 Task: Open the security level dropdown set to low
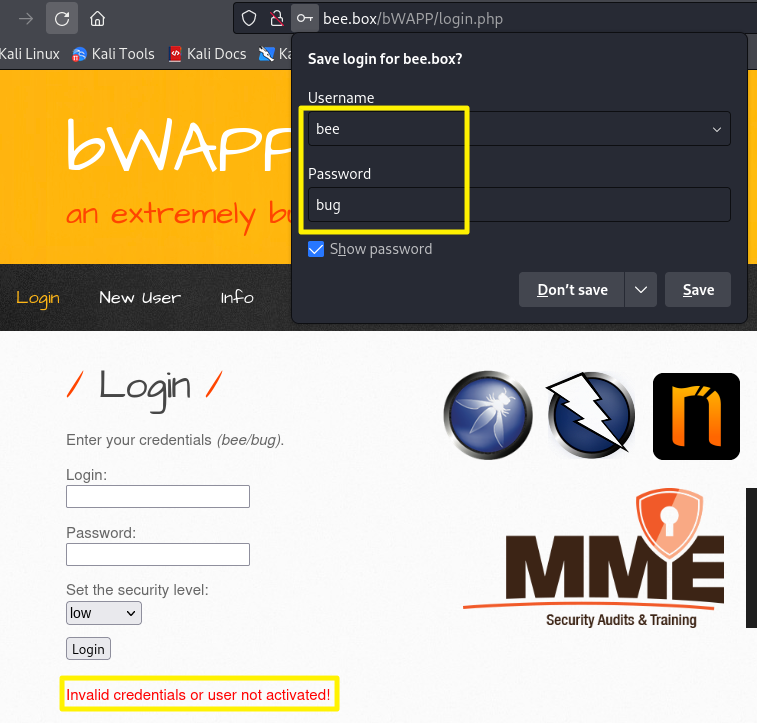point(104,613)
